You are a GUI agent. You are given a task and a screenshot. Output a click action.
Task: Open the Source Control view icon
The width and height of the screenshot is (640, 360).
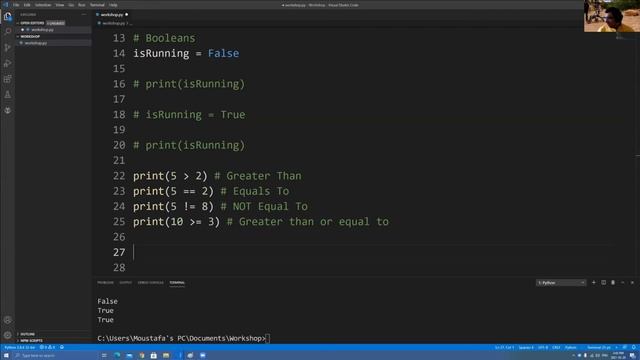[8, 47]
